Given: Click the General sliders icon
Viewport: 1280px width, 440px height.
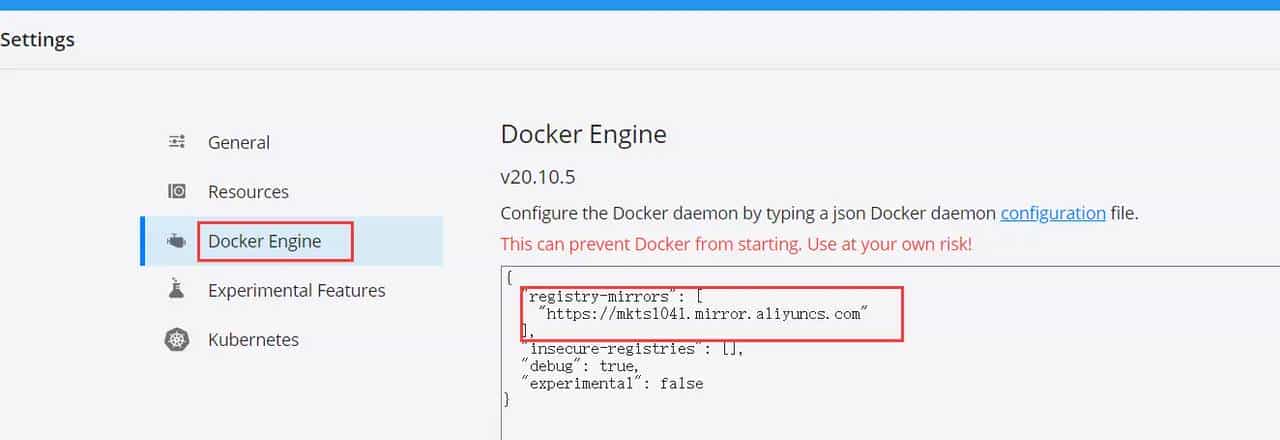Looking at the screenshot, I should [177, 142].
